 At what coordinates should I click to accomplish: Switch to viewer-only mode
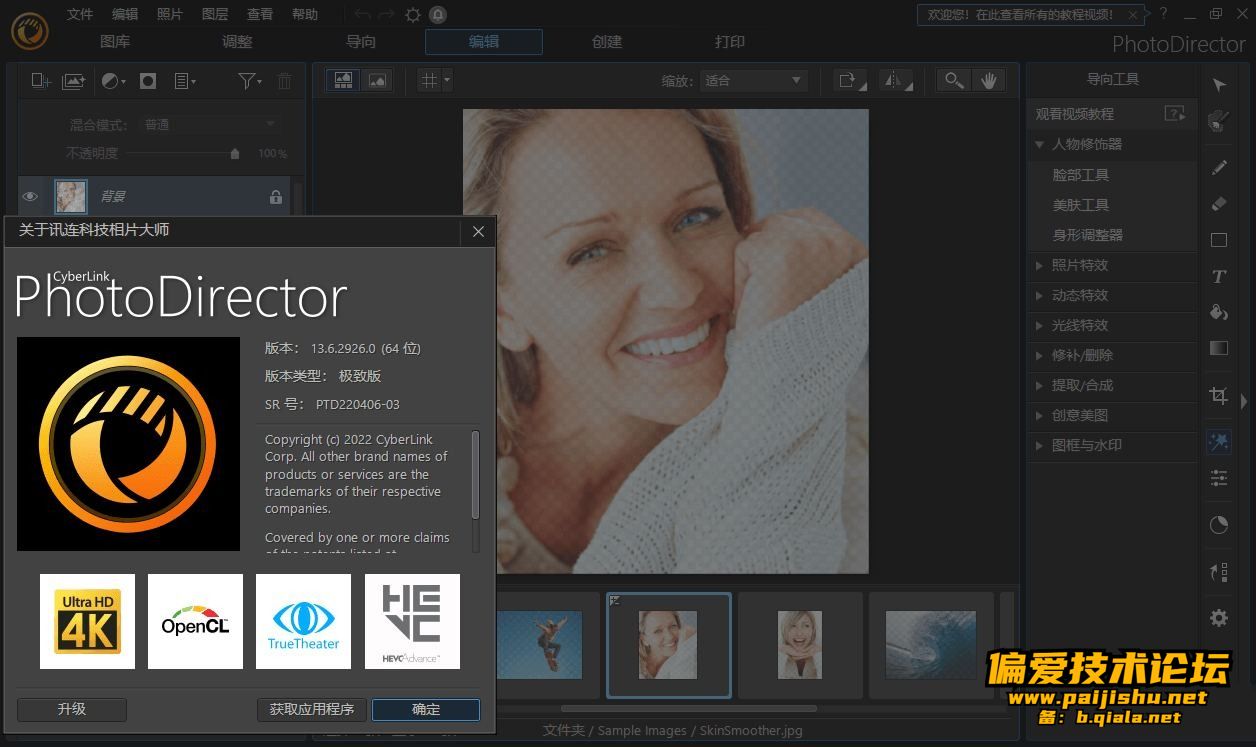pos(377,80)
